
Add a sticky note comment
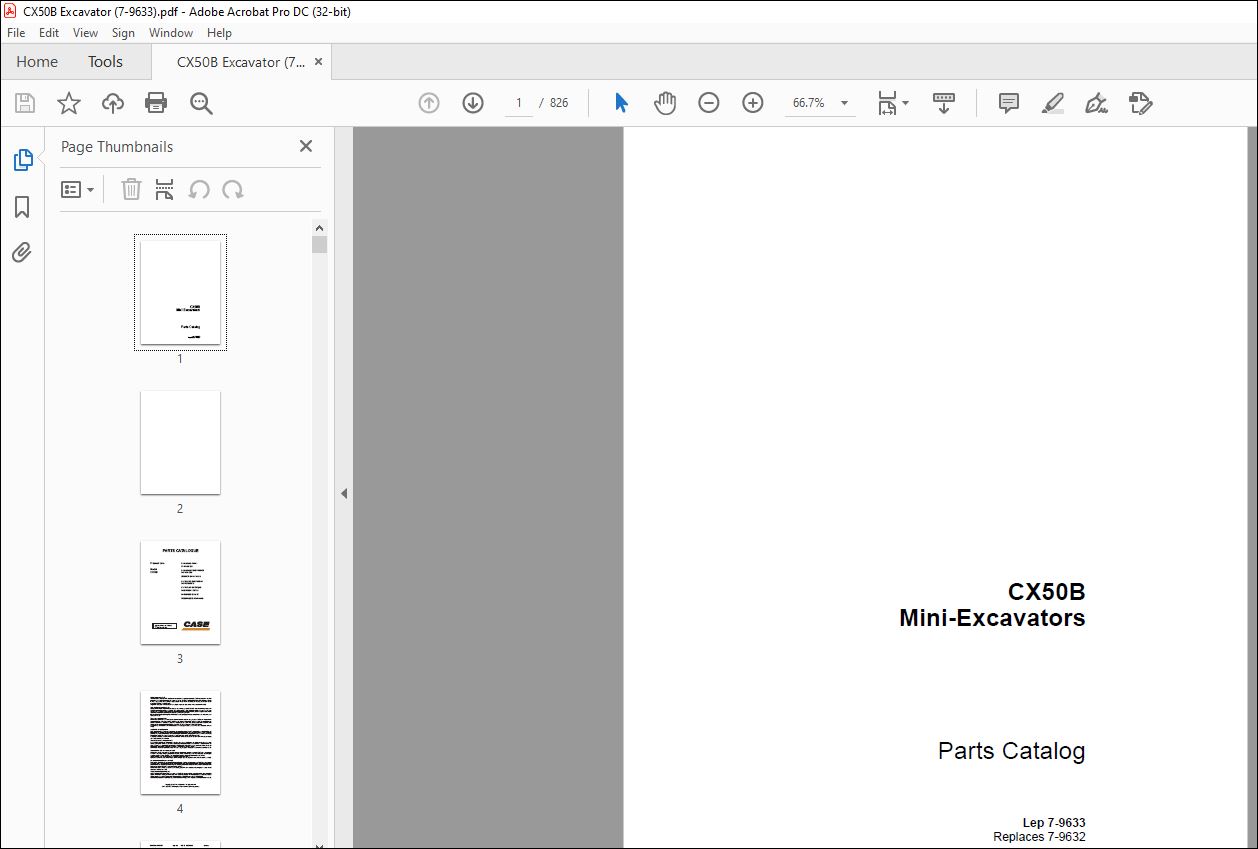click(x=1009, y=103)
